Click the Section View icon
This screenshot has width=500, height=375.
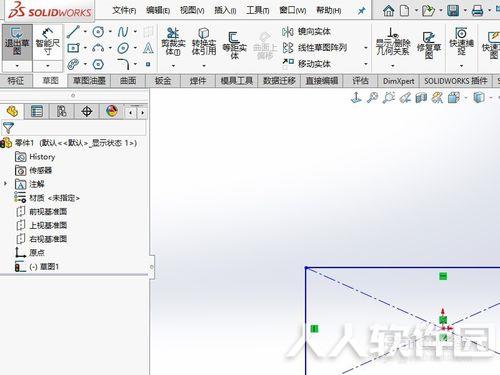421,98
